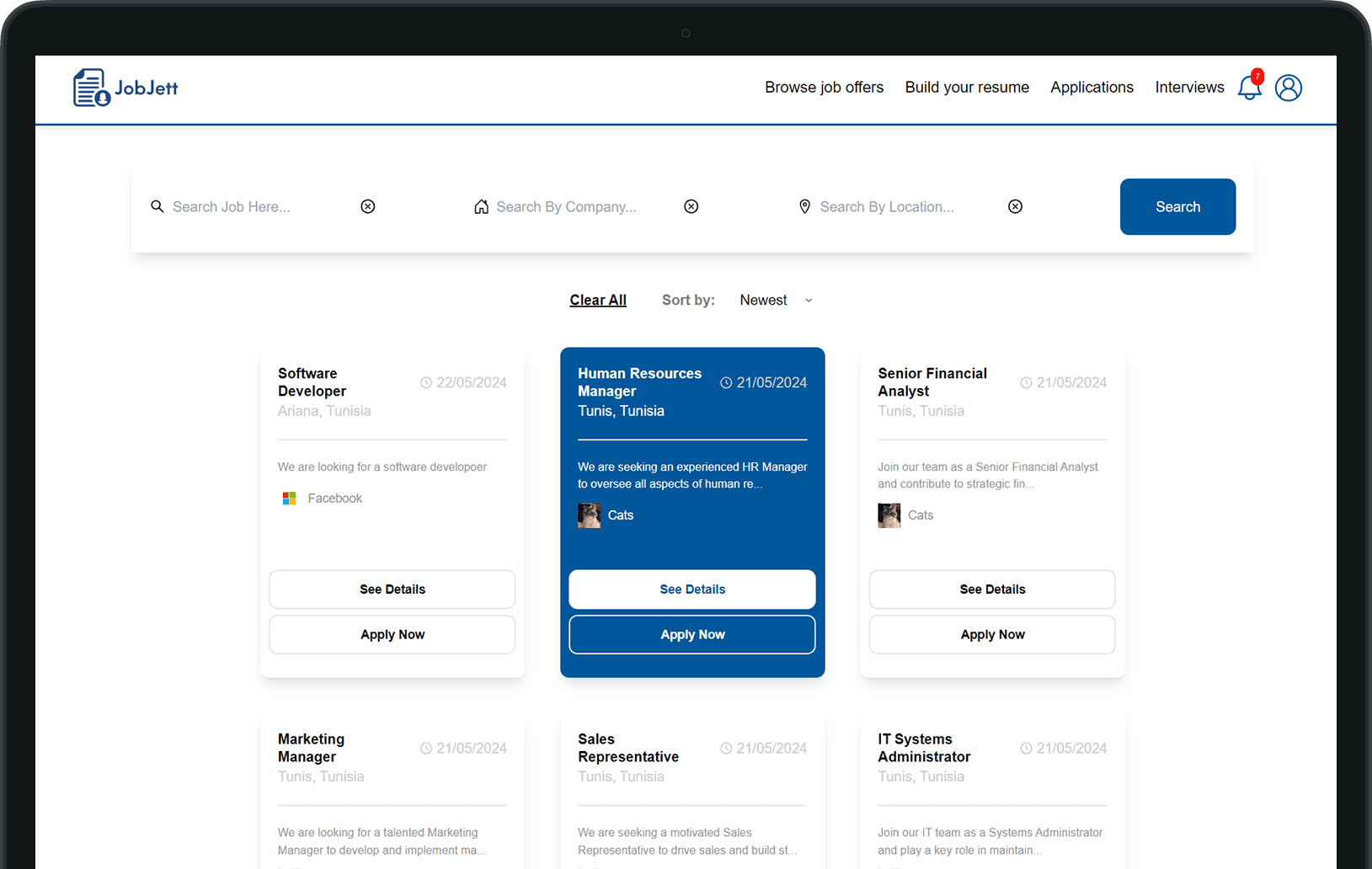Viewport: 1372px width, 869px height.
Task: Click the JobJett logo
Action: click(125, 88)
